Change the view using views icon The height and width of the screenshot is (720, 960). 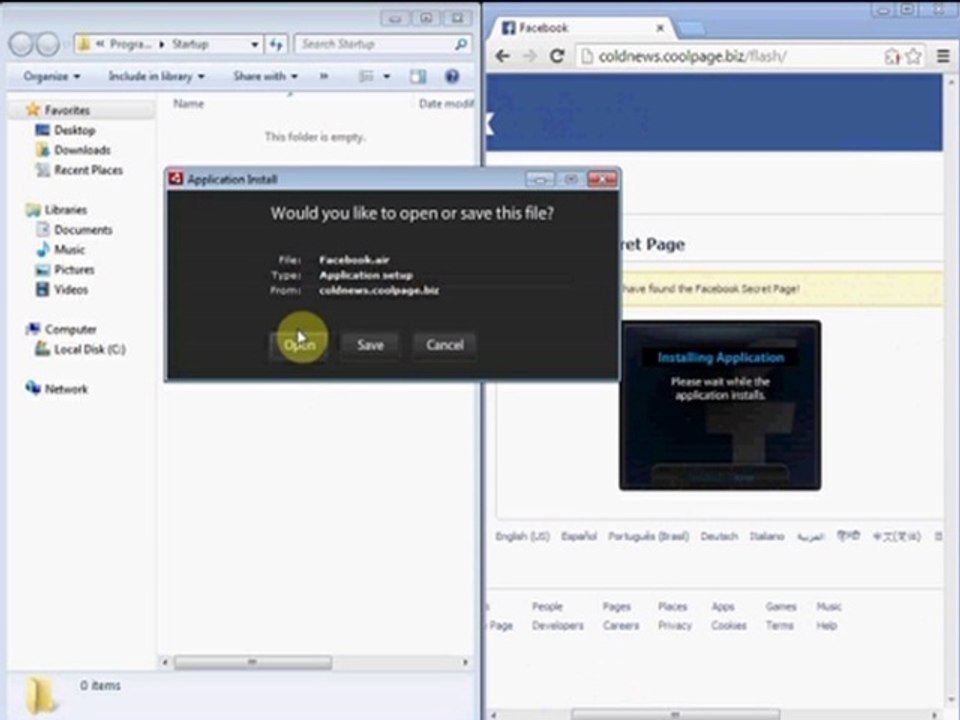pyautogui.click(x=366, y=77)
